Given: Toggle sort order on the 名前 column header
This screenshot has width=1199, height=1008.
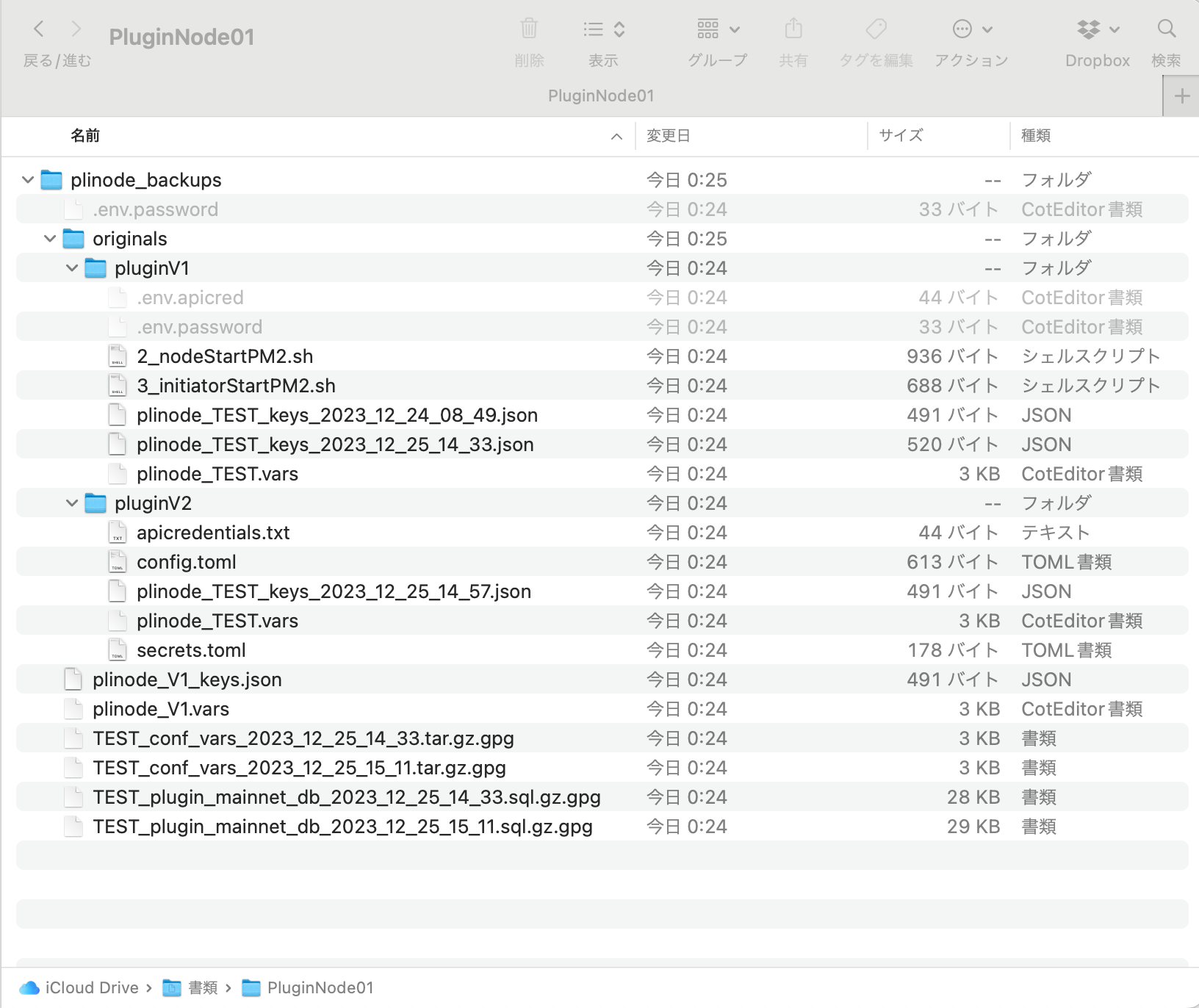Looking at the screenshot, I should pyautogui.click(x=83, y=136).
